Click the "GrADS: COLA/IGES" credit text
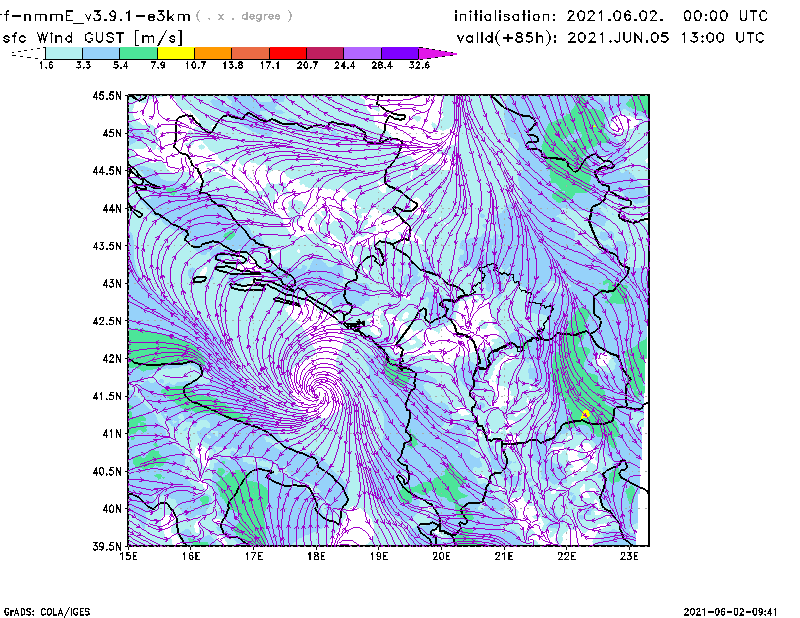The width and height of the screenshot is (800, 618). coord(46,612)
